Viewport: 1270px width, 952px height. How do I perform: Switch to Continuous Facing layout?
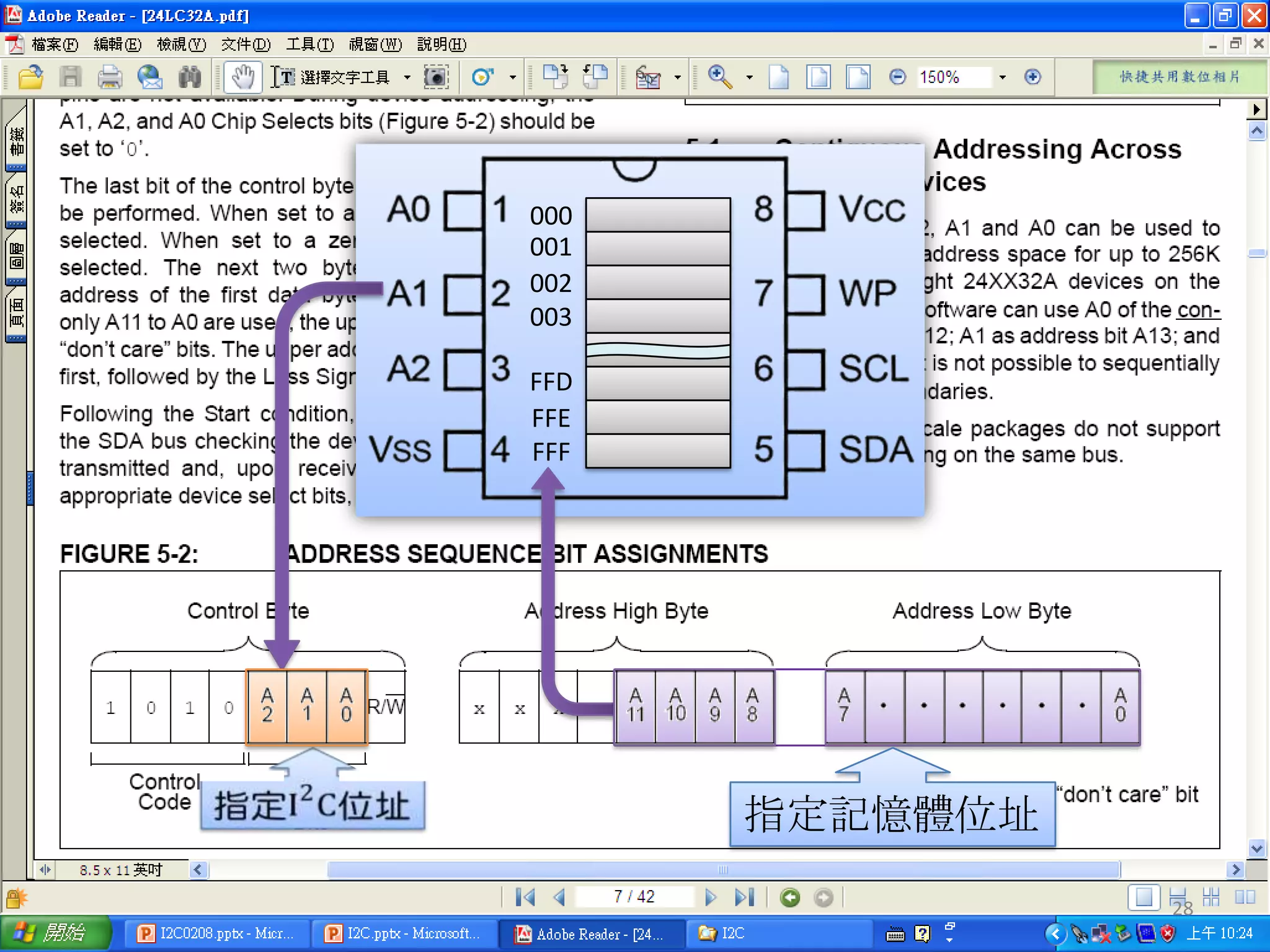1210,897
